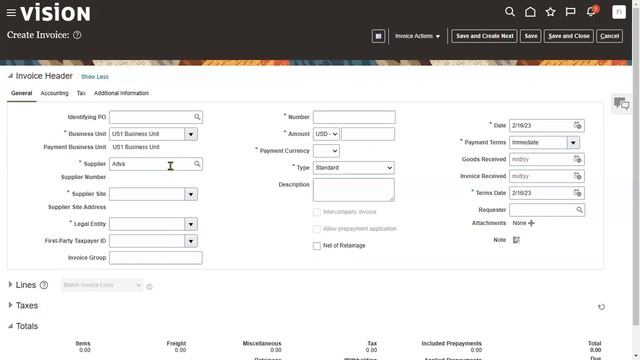This screenshot has height=360, width=640.
Task: Click the Lines help icon
Action: (44, 285)
